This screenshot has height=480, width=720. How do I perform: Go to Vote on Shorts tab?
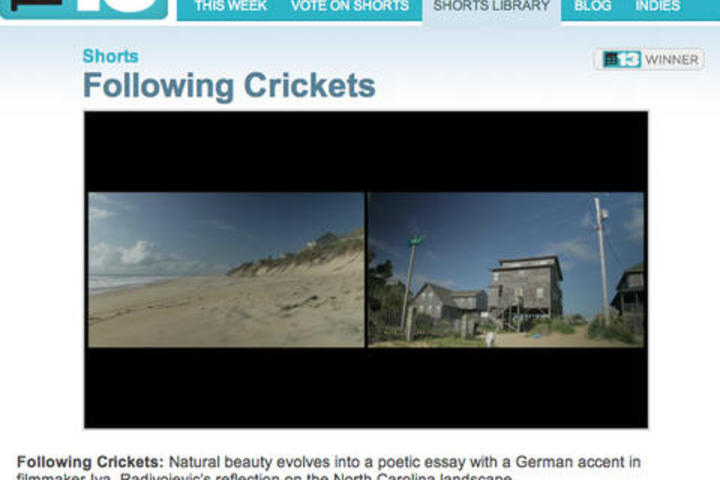click(350, 6)
